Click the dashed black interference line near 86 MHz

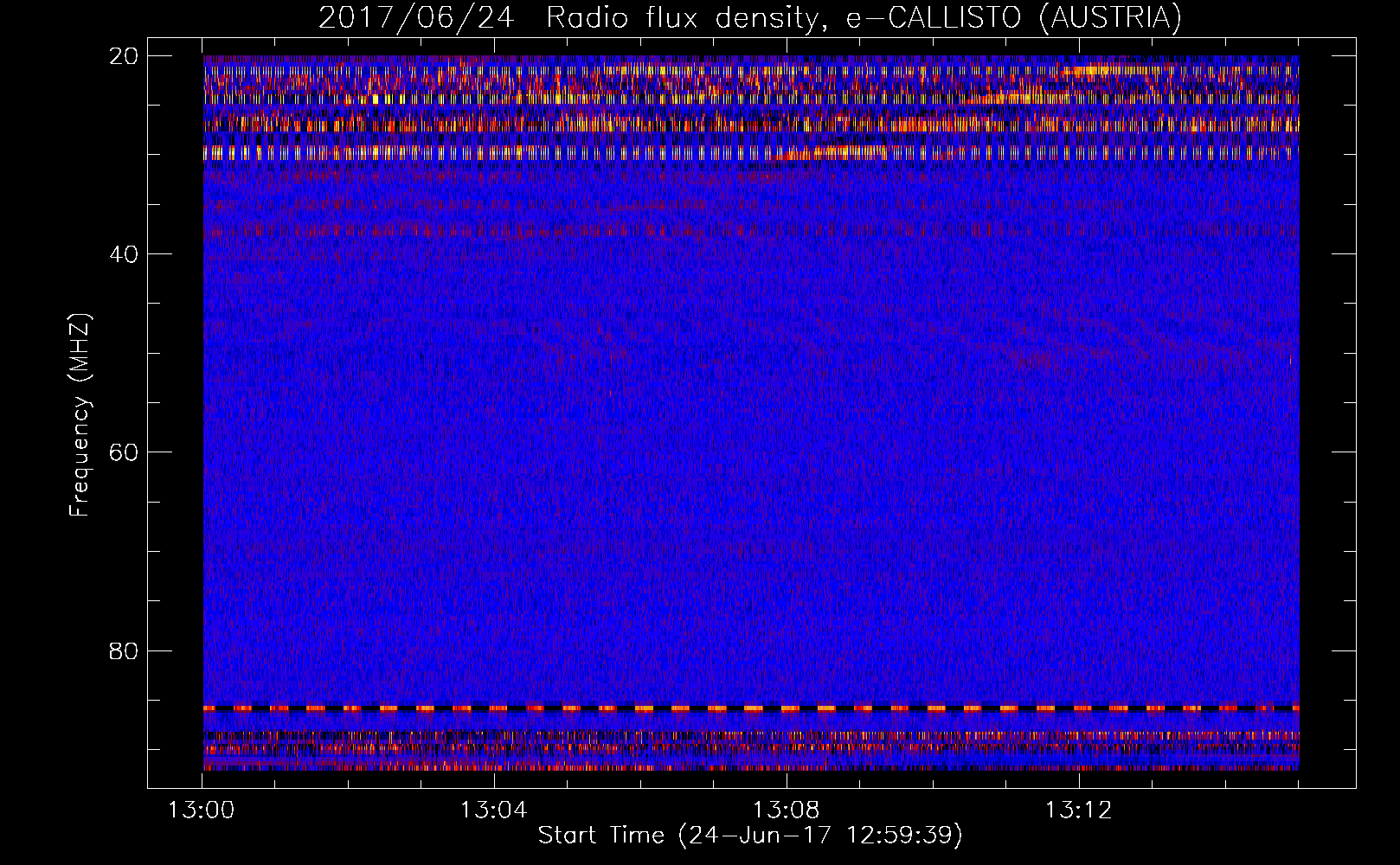(751, 708)
